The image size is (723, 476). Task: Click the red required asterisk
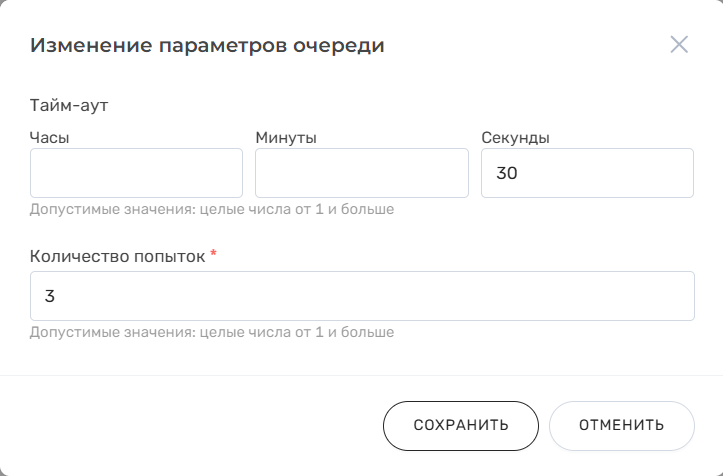(x=214, y=255)
